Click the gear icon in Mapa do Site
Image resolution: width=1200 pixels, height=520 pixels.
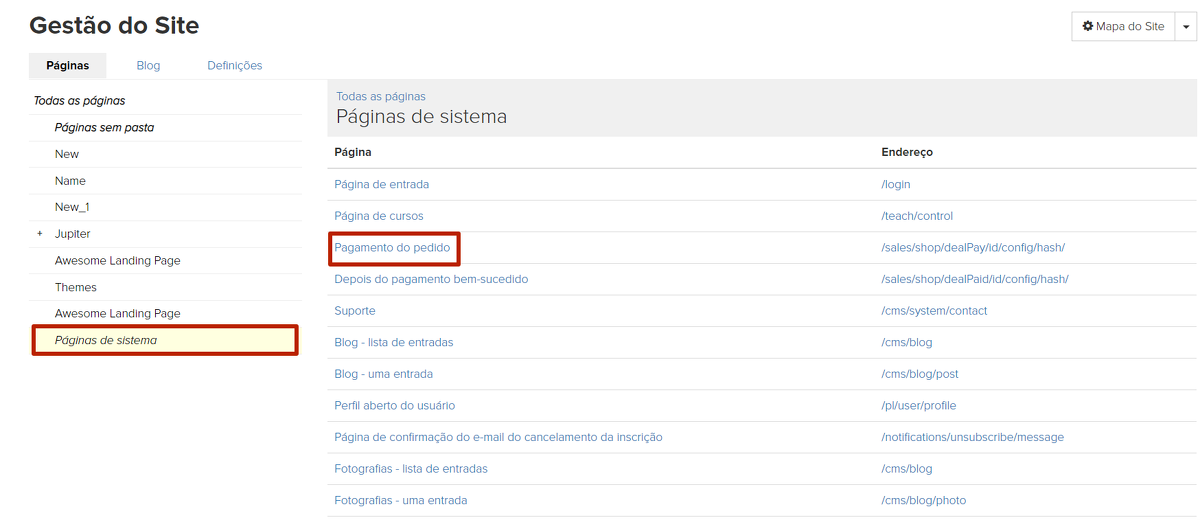(1087, 27)
